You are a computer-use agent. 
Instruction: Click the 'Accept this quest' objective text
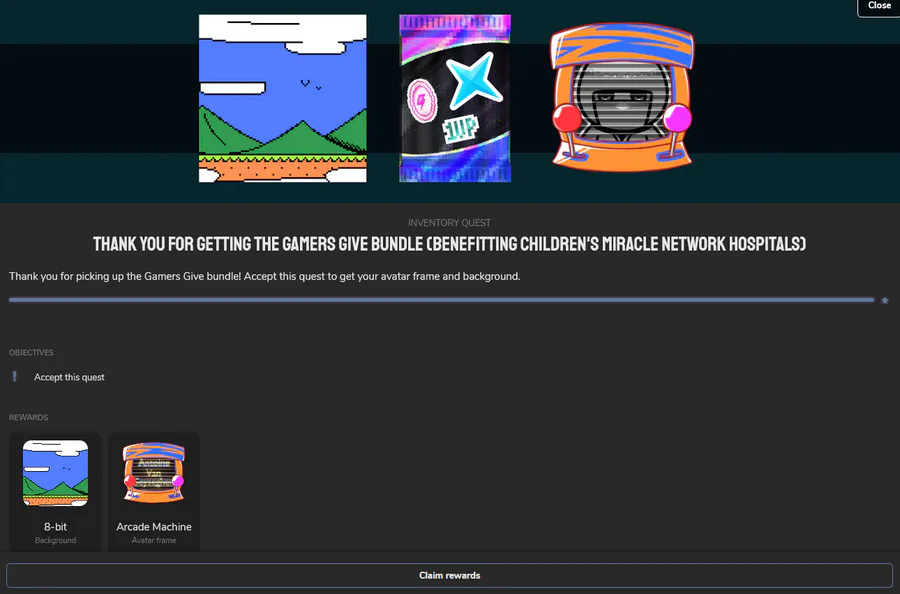point(69,377)
